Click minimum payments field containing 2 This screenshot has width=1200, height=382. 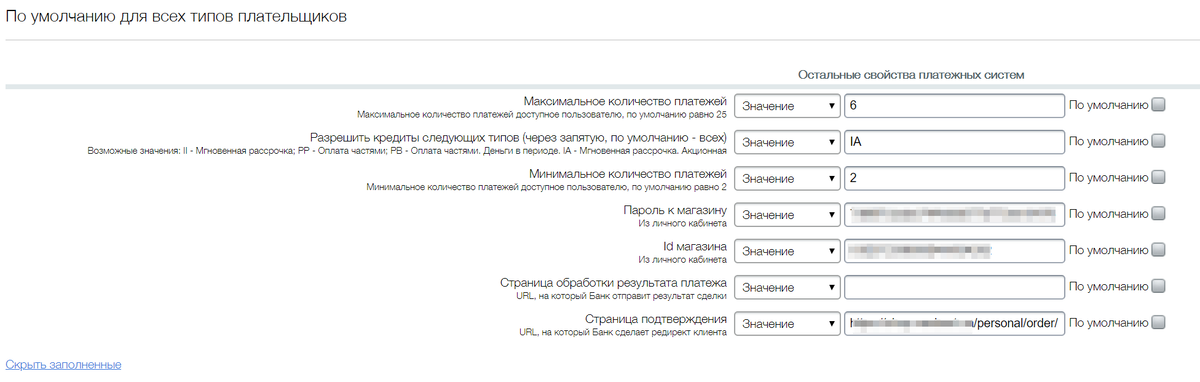[955, 178]
